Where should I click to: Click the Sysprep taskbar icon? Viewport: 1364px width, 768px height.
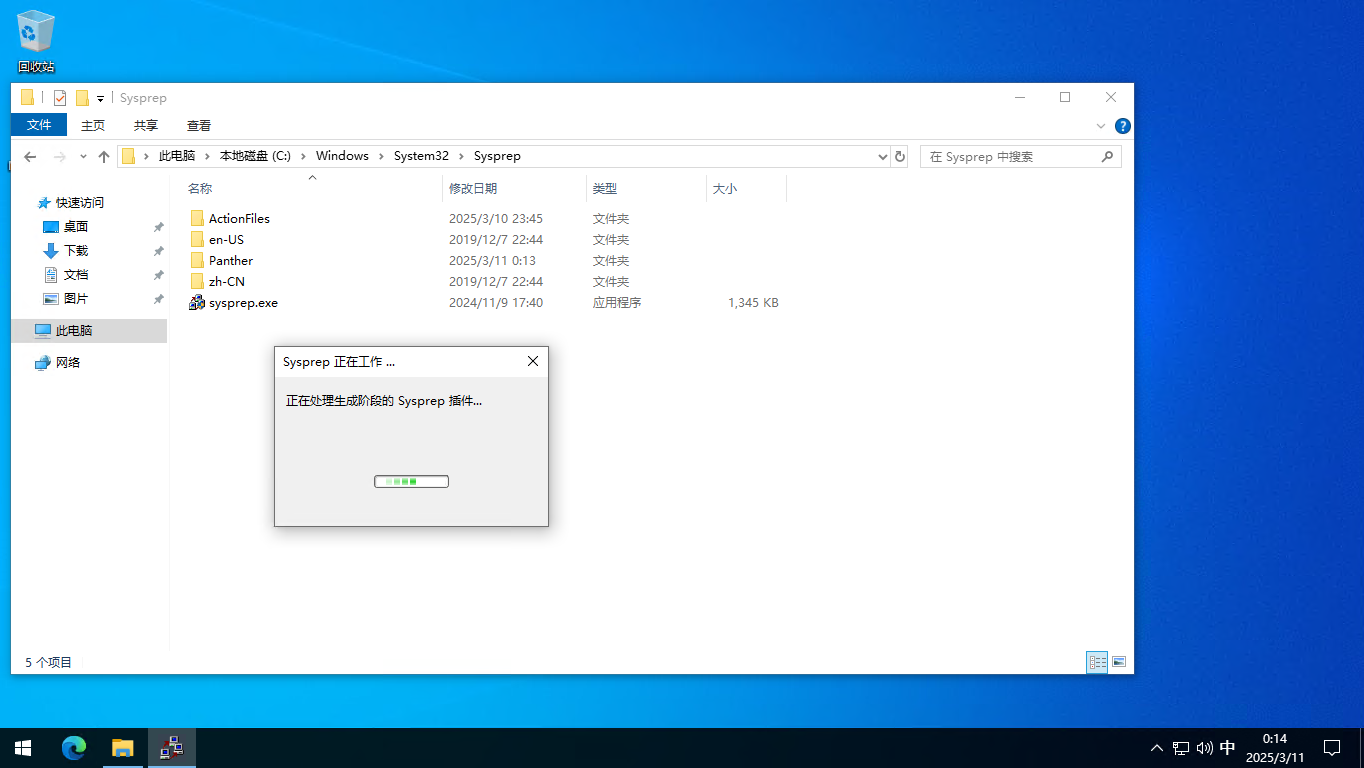pyautogui.click(x=172, y=747)
